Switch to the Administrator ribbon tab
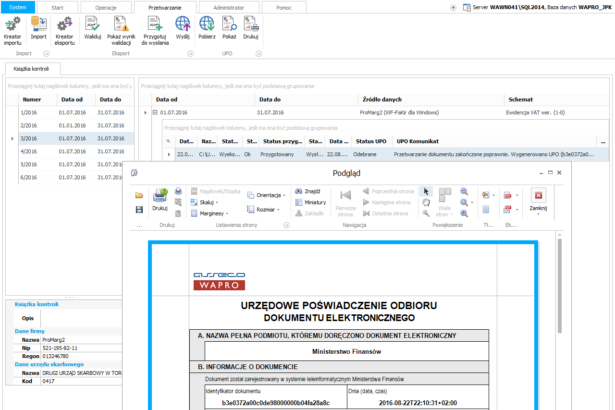This screenshot has width=615, height=410. click(x=229, y=7)
